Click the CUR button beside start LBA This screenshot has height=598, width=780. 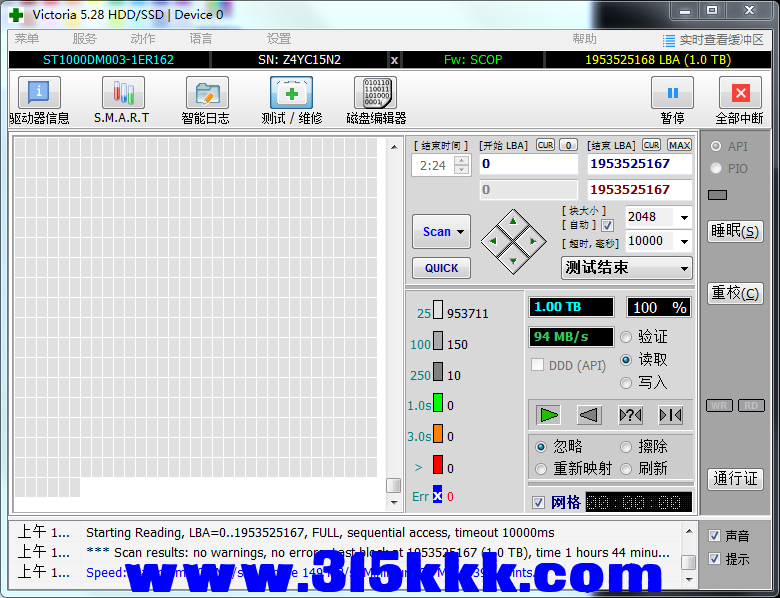pyautogui.click(x=546, y=145)
